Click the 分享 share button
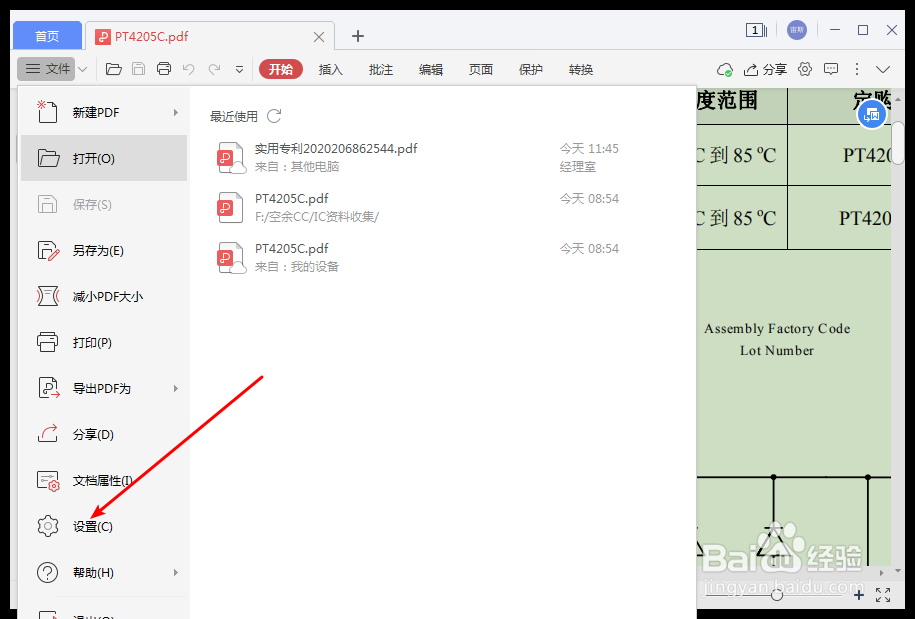The width and height of the screenshot is (915, 619). (765, 69)
